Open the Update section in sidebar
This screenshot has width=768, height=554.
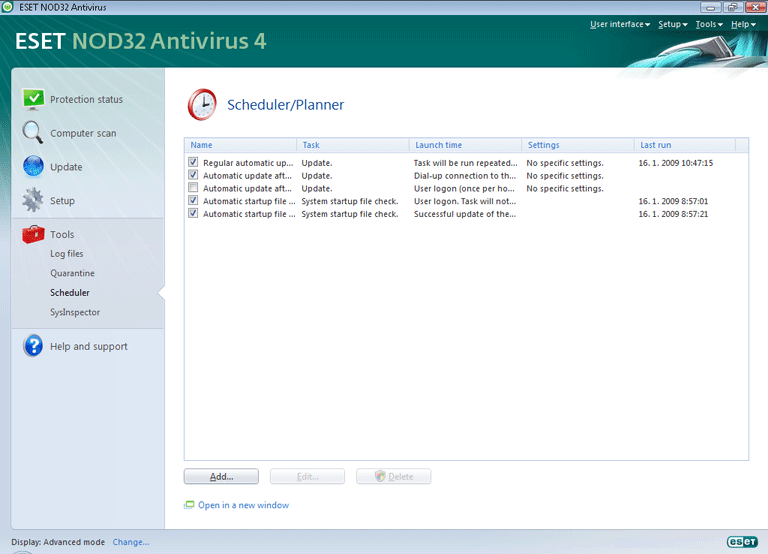(x=66, y=167)
